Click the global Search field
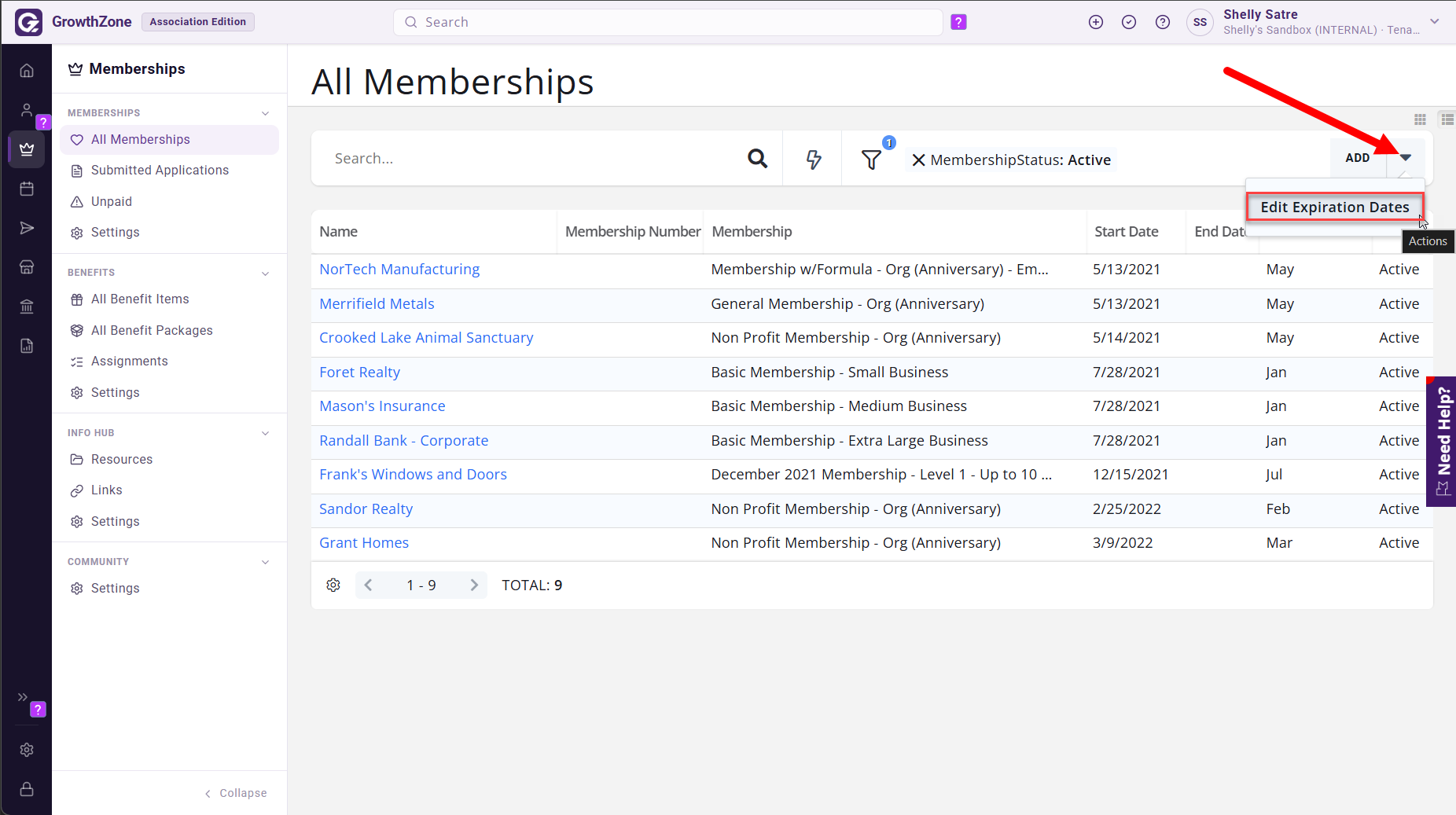Screen dimensions: 1456x815 [667, 22]
